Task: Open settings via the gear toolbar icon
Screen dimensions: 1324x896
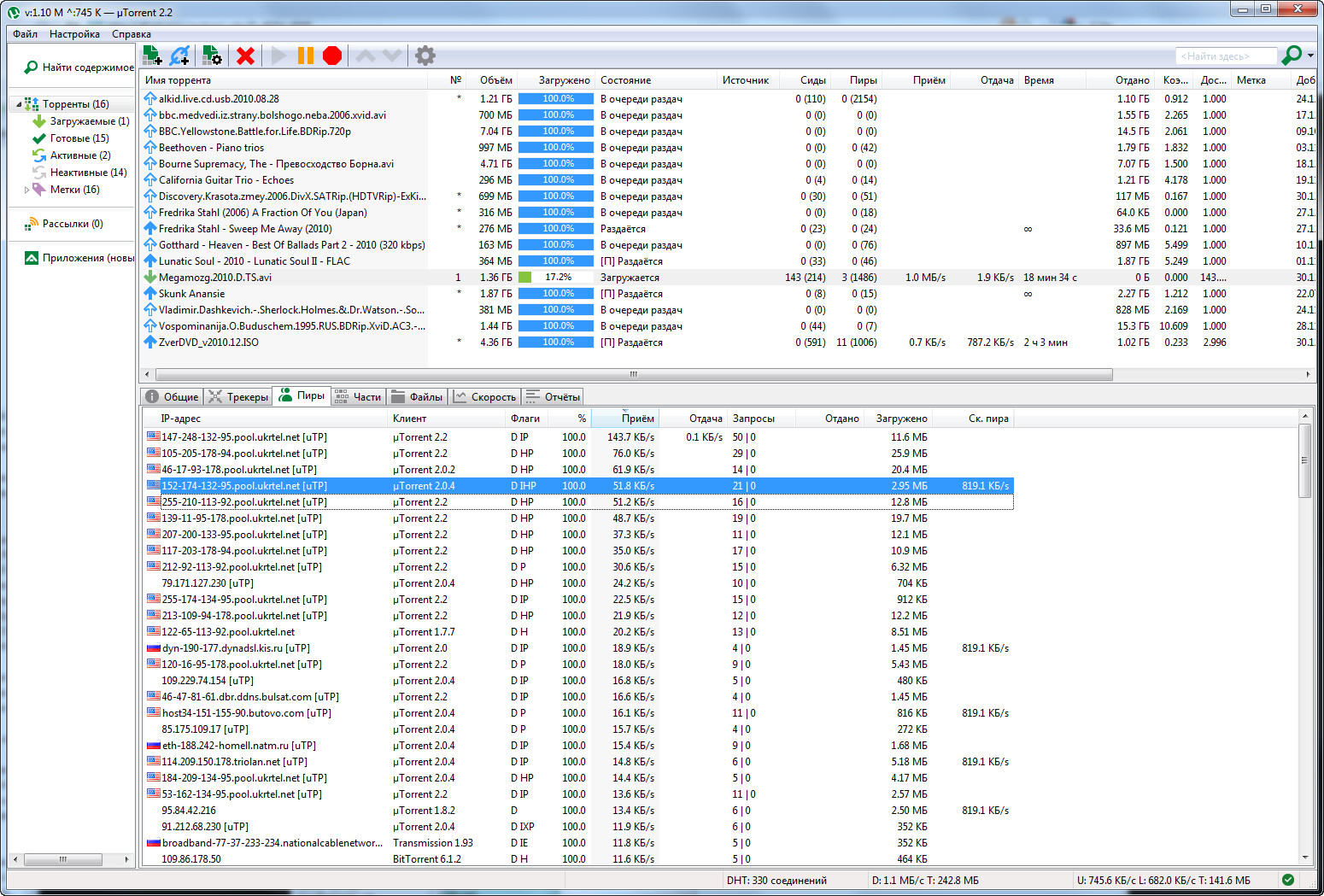Action: (x=425, y=56)
